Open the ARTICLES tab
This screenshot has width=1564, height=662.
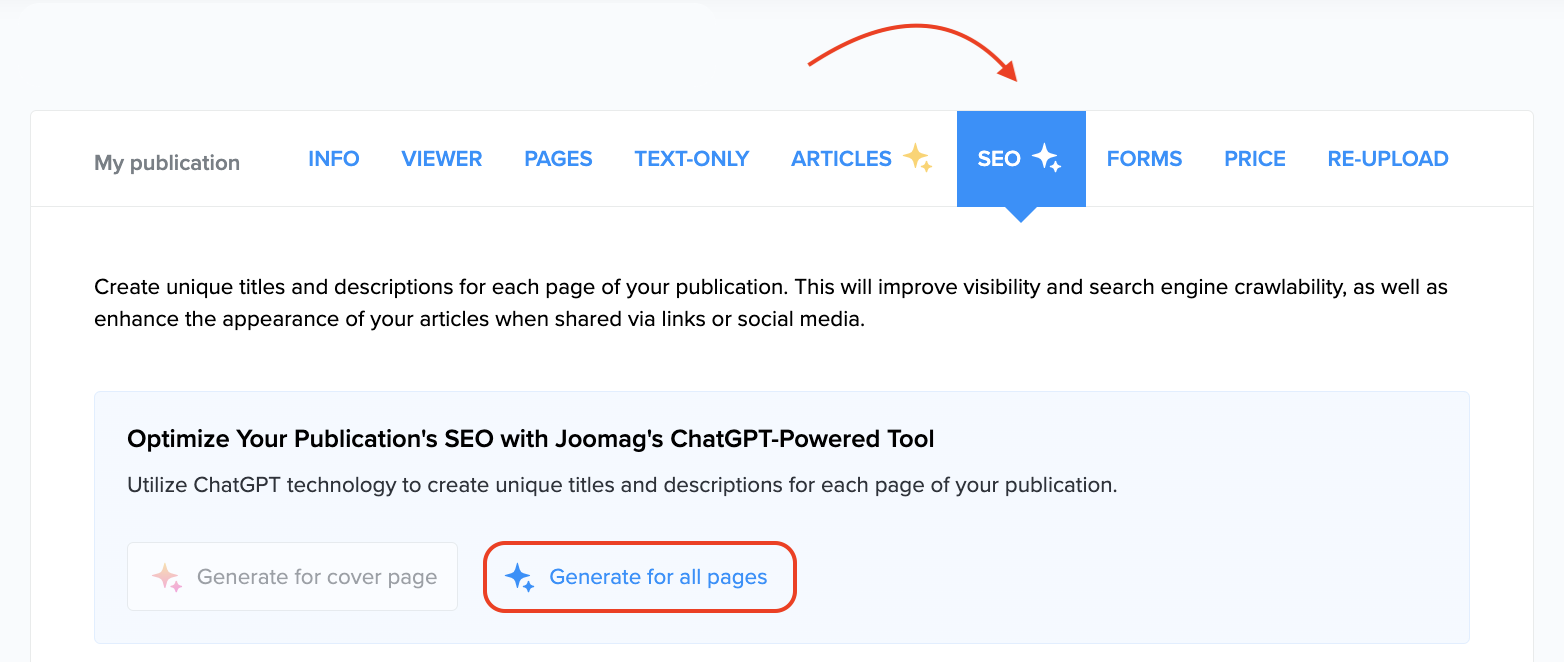coord(841,159)
